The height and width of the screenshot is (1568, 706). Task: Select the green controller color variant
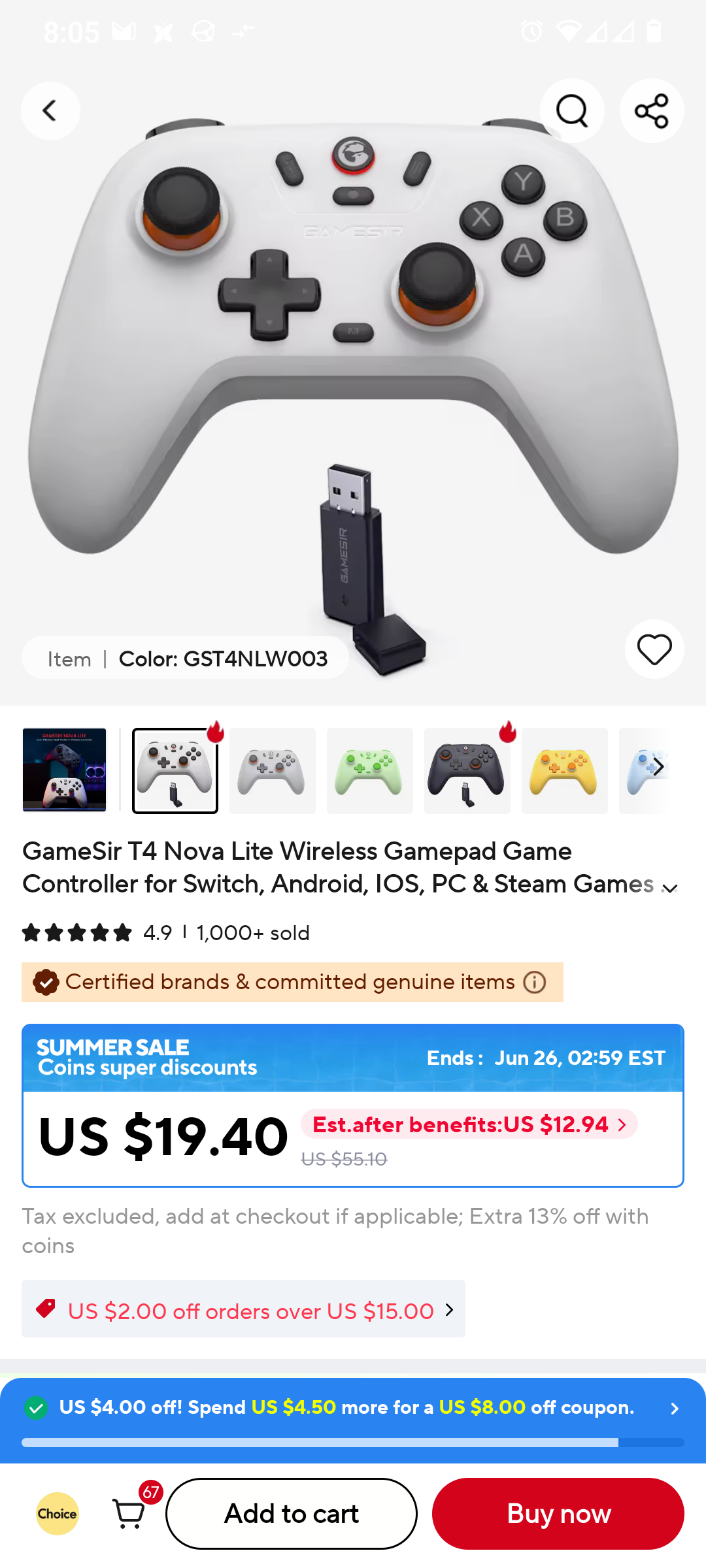370,771
